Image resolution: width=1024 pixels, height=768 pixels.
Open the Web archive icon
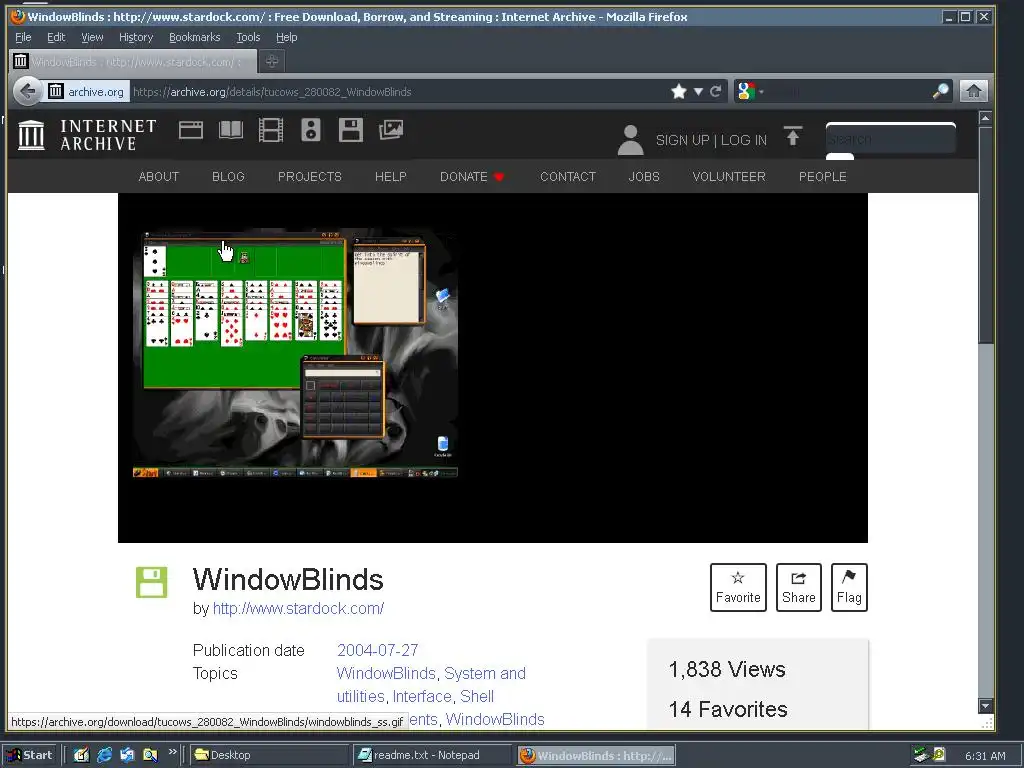pos(191,130)
